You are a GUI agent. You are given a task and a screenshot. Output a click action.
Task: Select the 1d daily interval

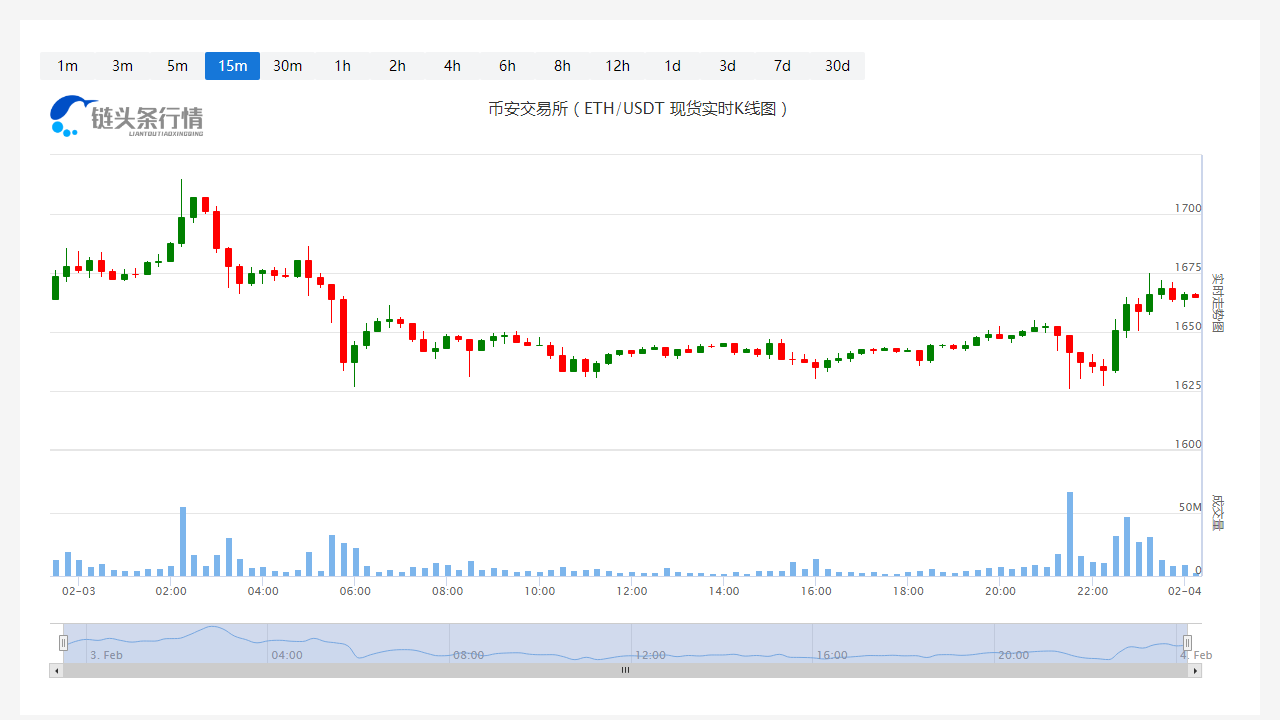[672, 66]
